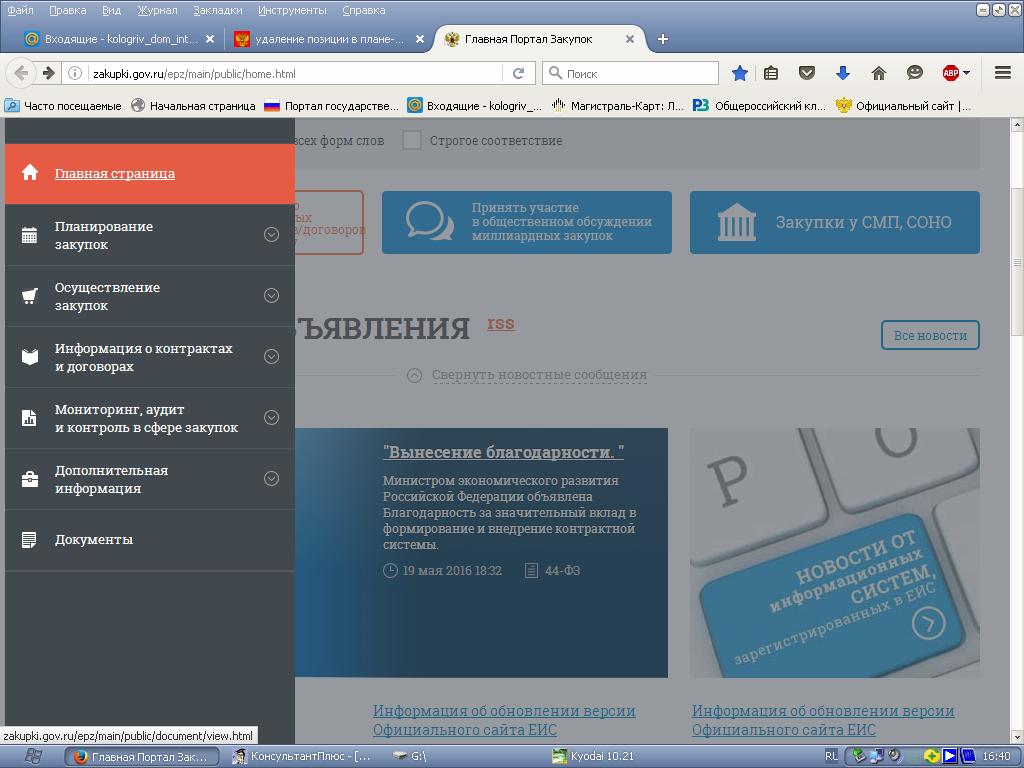Expand Осуществление закупок menu section
The image size is (1024, 768).
coord(271,296)
